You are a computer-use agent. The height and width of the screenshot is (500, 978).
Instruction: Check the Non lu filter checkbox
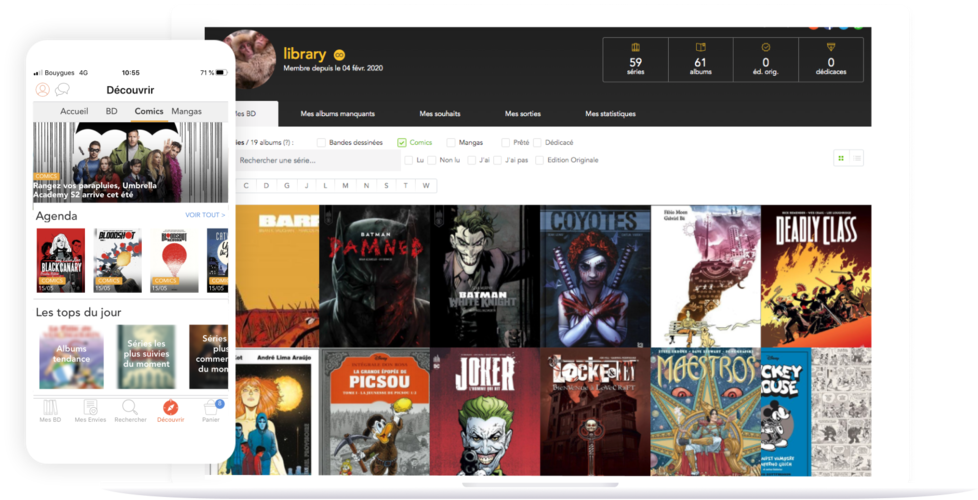pyautogui.click(x=432, y=160)
